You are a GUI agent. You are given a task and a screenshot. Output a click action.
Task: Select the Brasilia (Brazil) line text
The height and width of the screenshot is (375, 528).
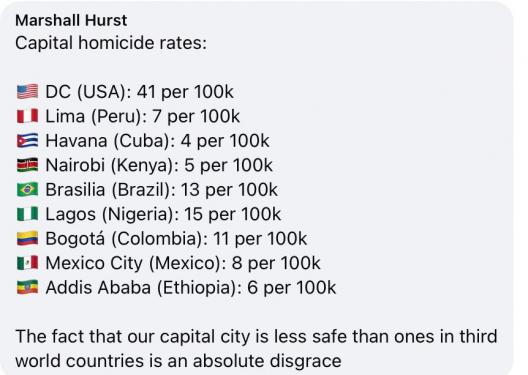(x=162, y=190)
